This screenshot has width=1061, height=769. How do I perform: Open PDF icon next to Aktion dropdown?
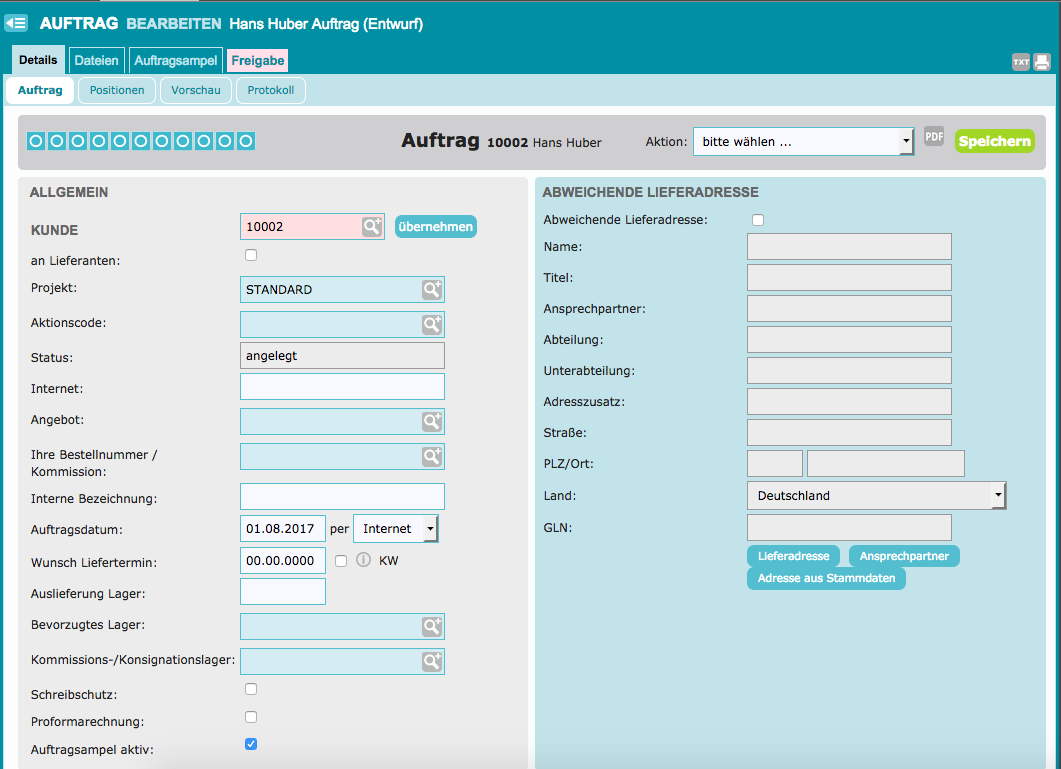tap(934, 137)
